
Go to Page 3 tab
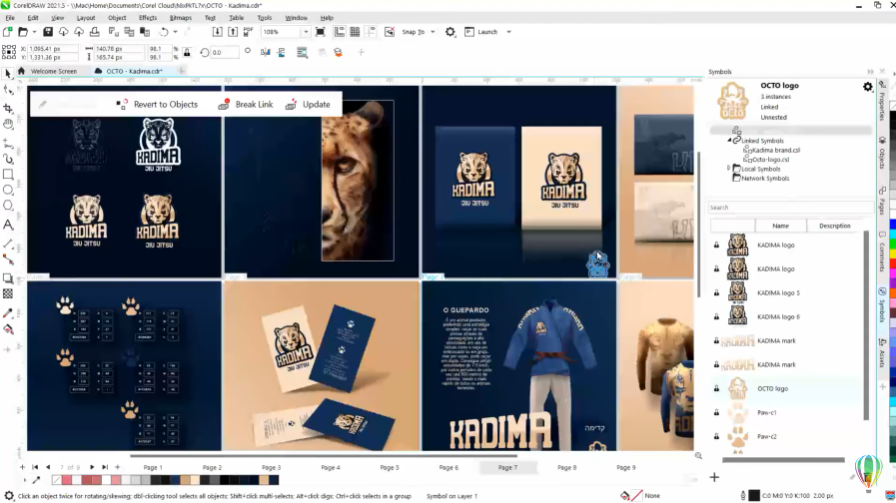(x=271, y=468)
